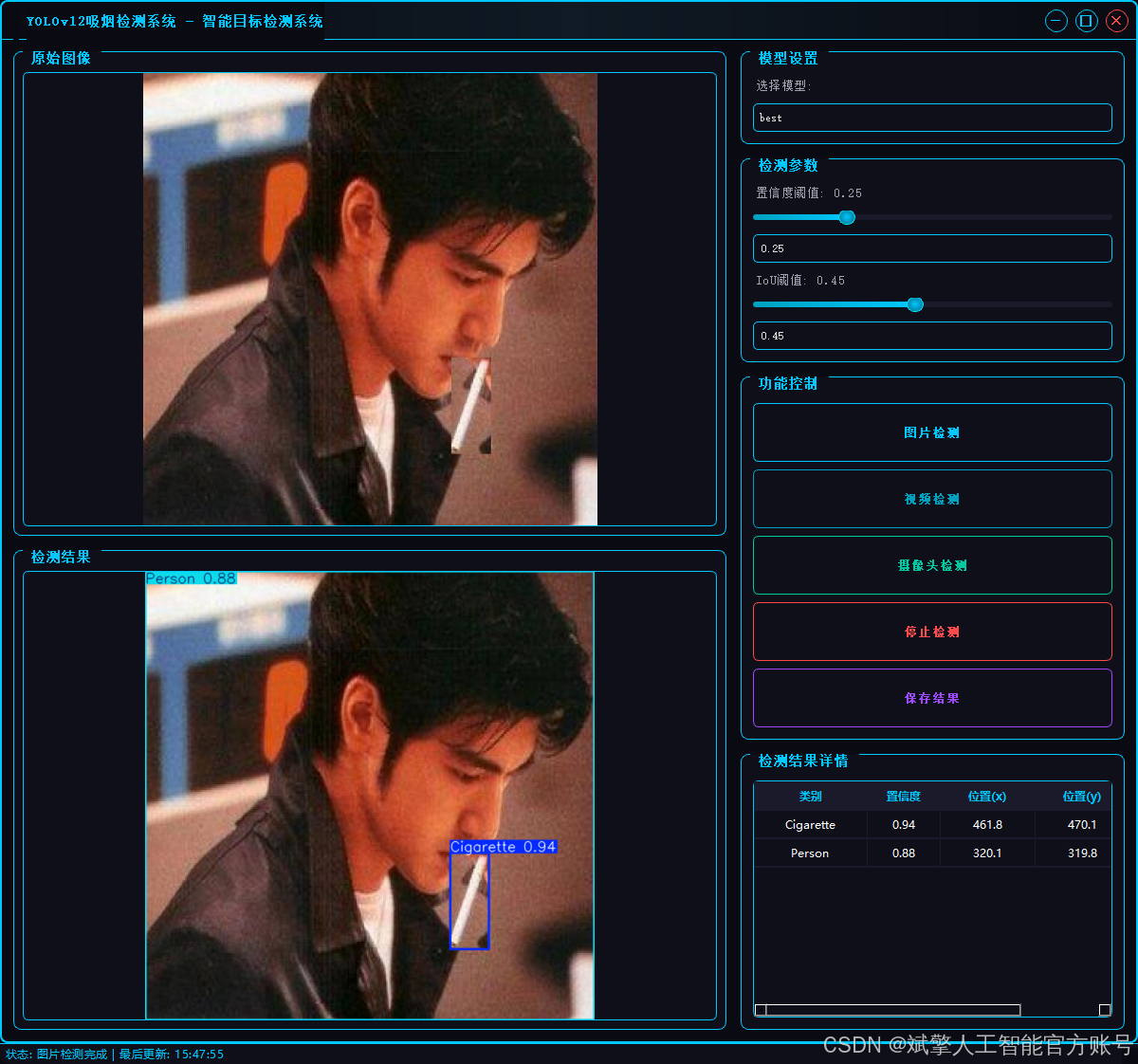Viewport: 1138px width, 1064px height.
Task: Click the IoU value field showing 0.45
Action: pyautogui.click(x=932, y=336)
